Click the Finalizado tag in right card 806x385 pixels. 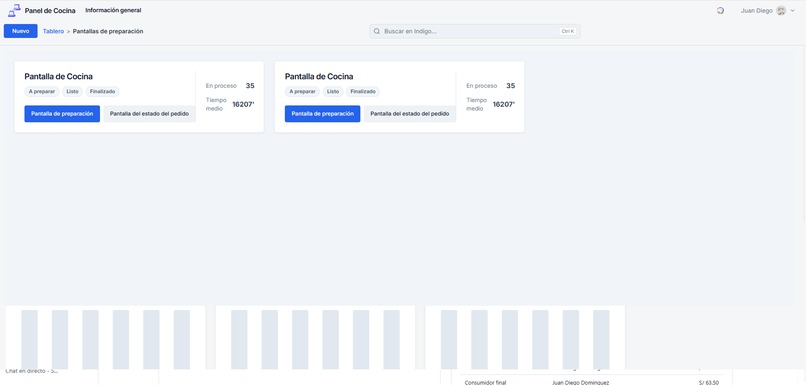tap(363, 91)
